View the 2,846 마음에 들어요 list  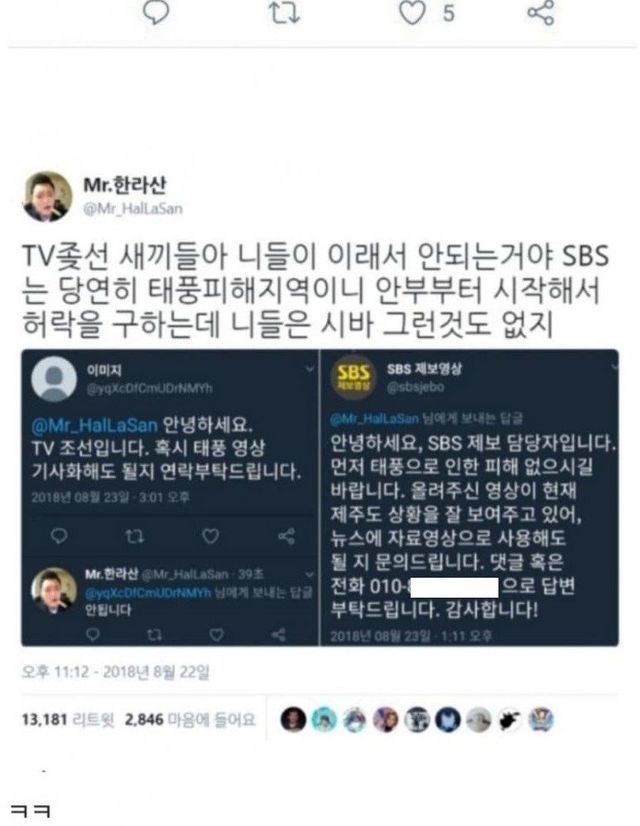pyautogui.click(x=190, y=720)
